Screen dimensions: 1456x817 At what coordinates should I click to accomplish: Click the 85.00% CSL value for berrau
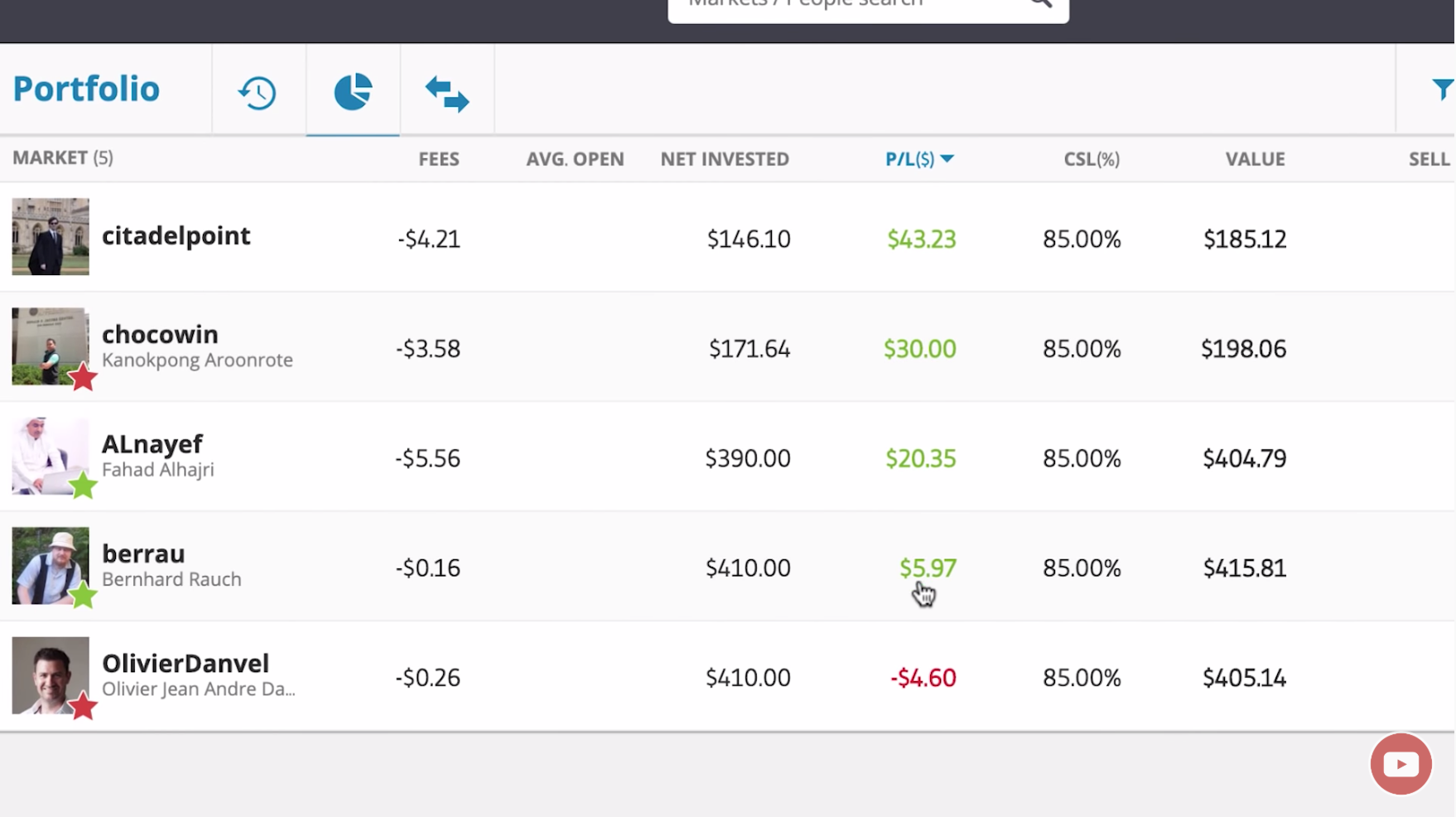pyautogui.click(x=1081, y=568)
